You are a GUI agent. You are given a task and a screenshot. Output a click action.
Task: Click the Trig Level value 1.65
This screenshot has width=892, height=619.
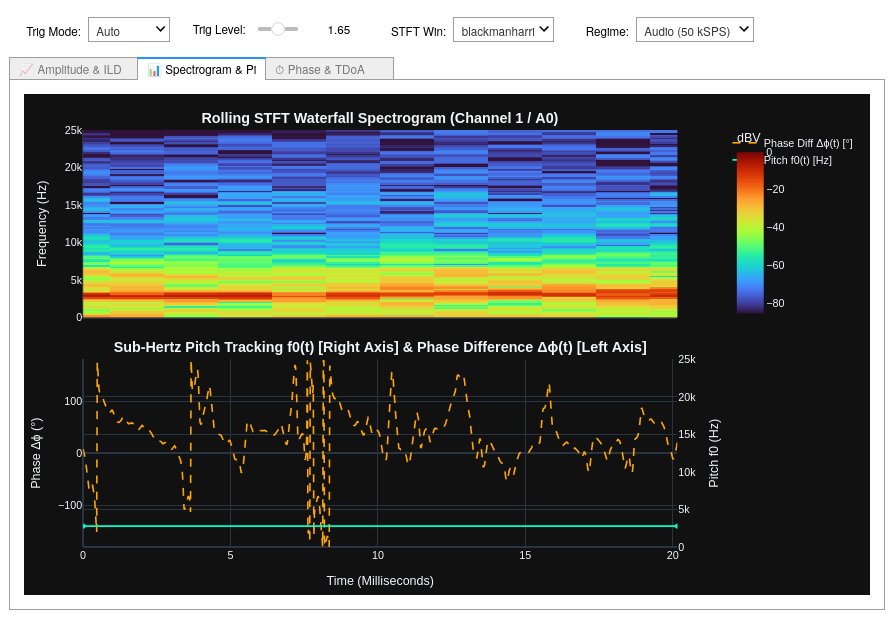point(339,30)
